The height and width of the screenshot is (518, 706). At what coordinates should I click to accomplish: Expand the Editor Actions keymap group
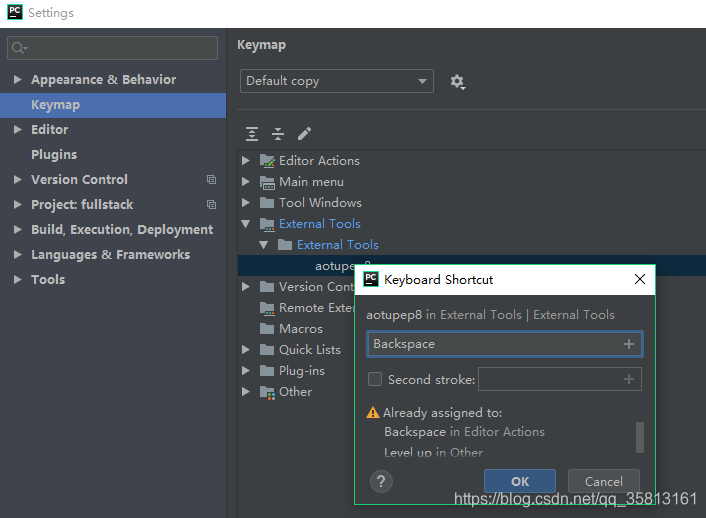246,161
